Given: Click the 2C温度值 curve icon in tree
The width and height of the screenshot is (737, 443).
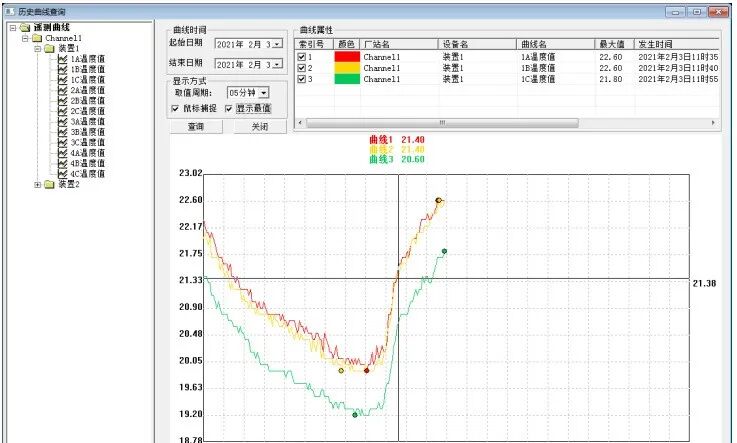Looking at the screenshot, I should pyautogui.click(x=62, y=111).
